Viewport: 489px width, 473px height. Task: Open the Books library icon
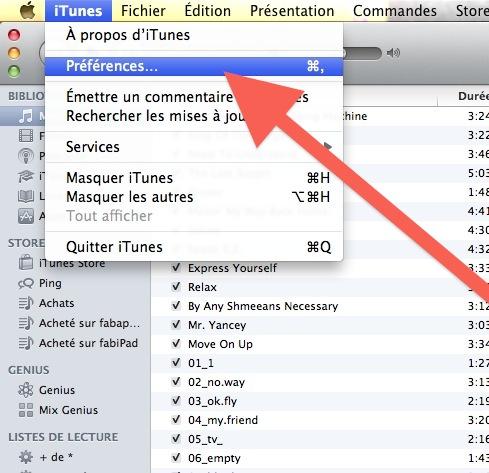coord(26,196)
